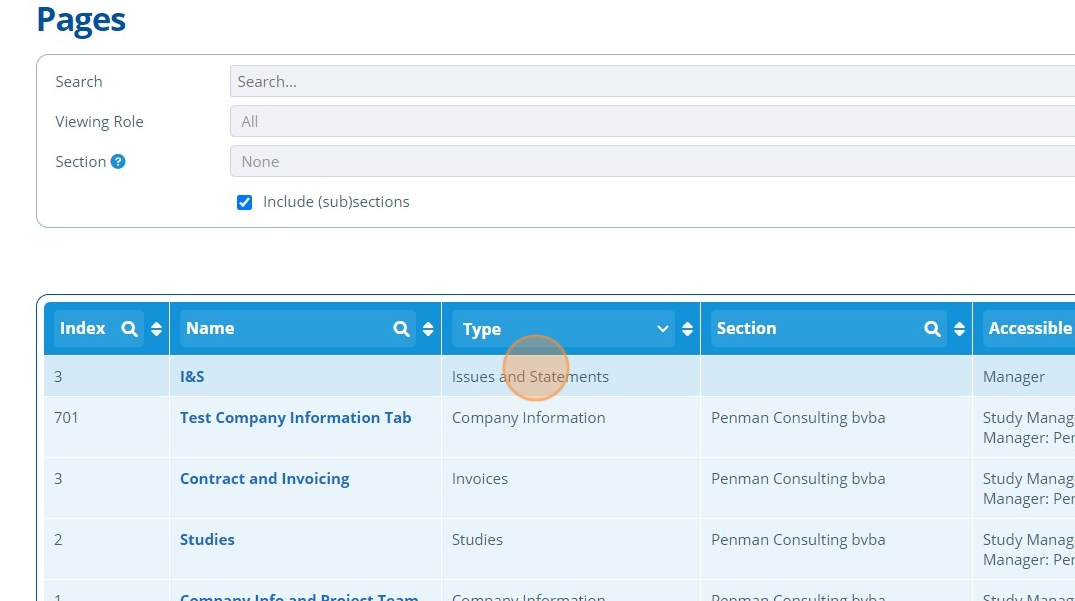The width and height of the screenshot is (1075, 601).
Task: Click the Pages heading
Action: [x=81, y=19]
